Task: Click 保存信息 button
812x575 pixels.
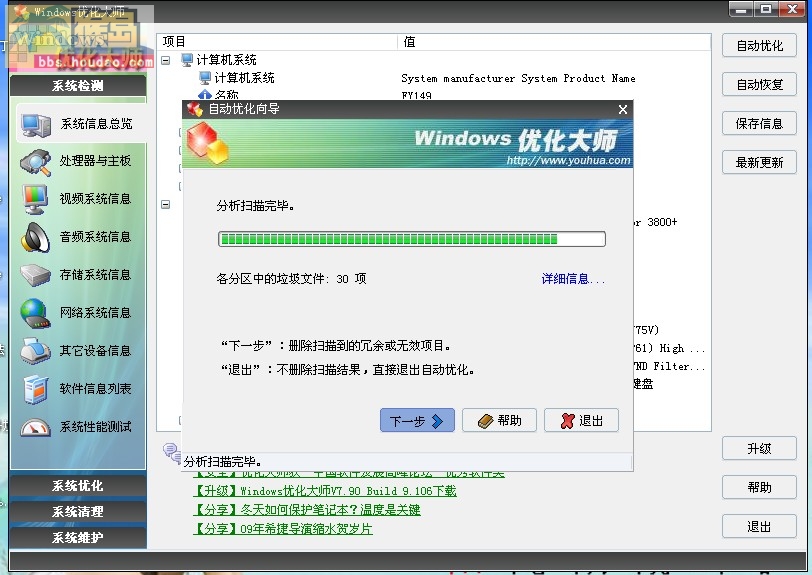Action: (759, 123)
